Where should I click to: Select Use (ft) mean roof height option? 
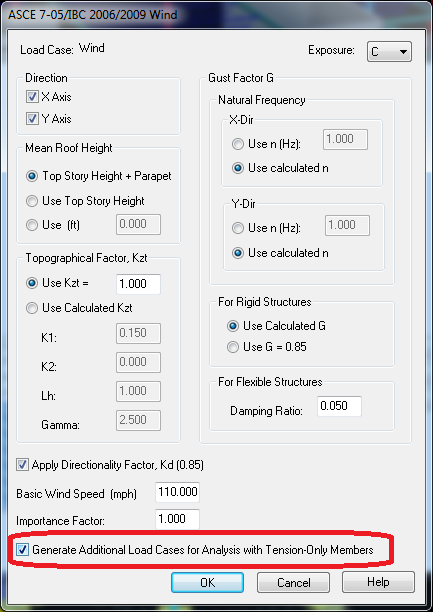pos(31,225)
